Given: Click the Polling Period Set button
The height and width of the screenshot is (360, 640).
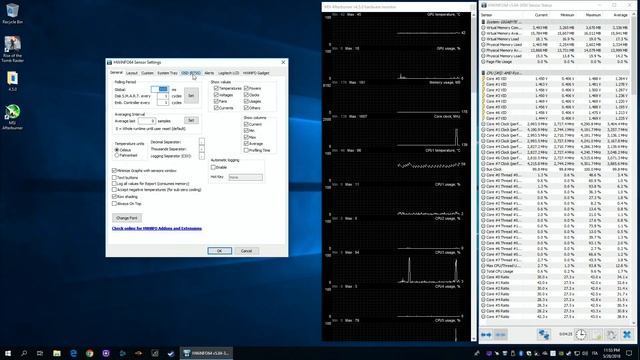Looking at the screenshot, I should 191,96.
